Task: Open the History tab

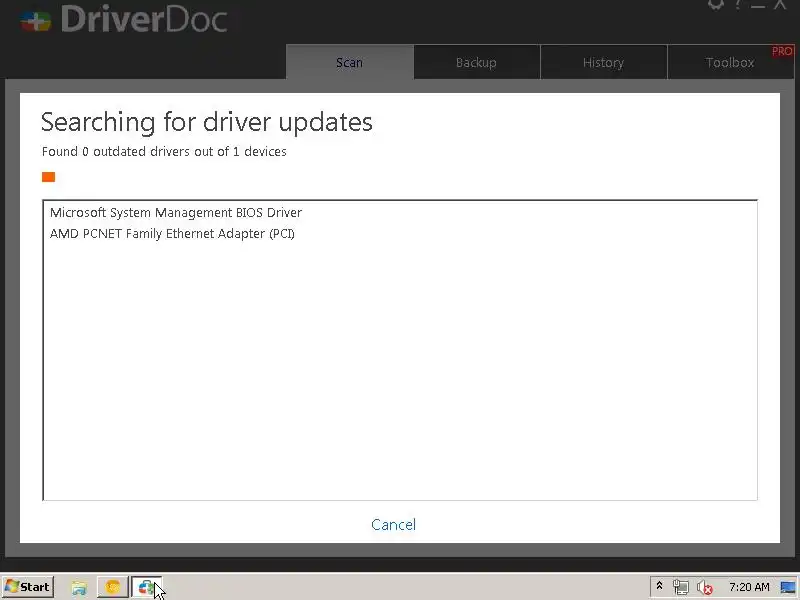Action: pyautogui.click(x=604, y=62)
